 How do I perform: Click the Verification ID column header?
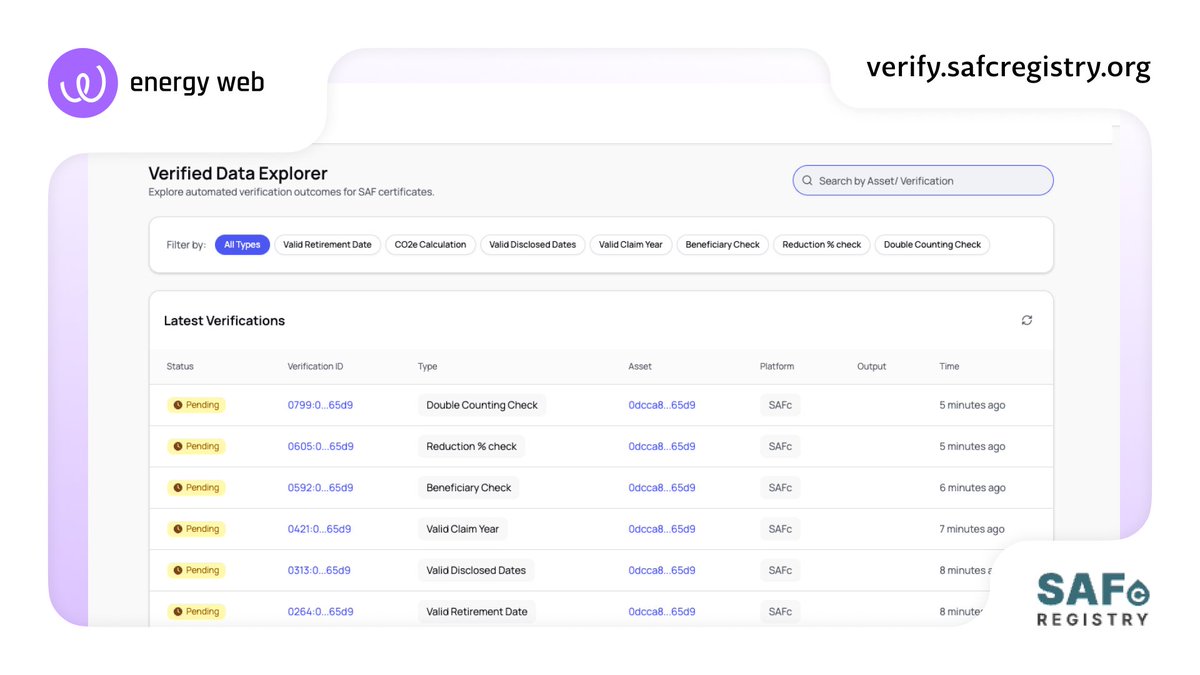coord(315,366)
